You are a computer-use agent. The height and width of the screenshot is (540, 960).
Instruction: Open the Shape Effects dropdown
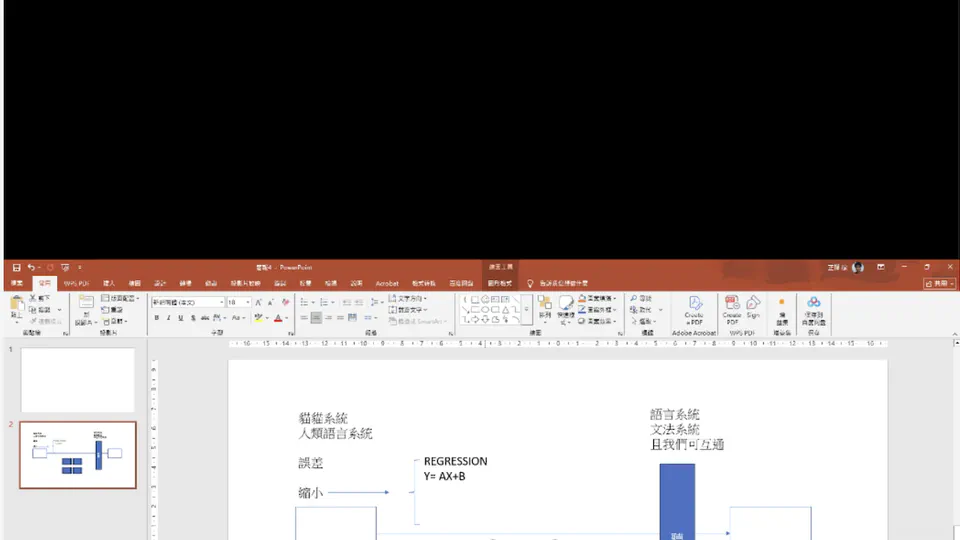point(597,321)
